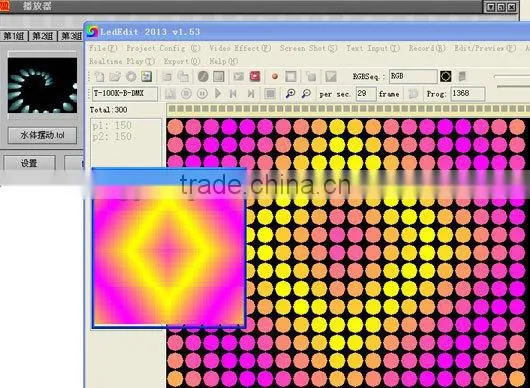Click the first gray icon after controller model box

coord(170,94)
